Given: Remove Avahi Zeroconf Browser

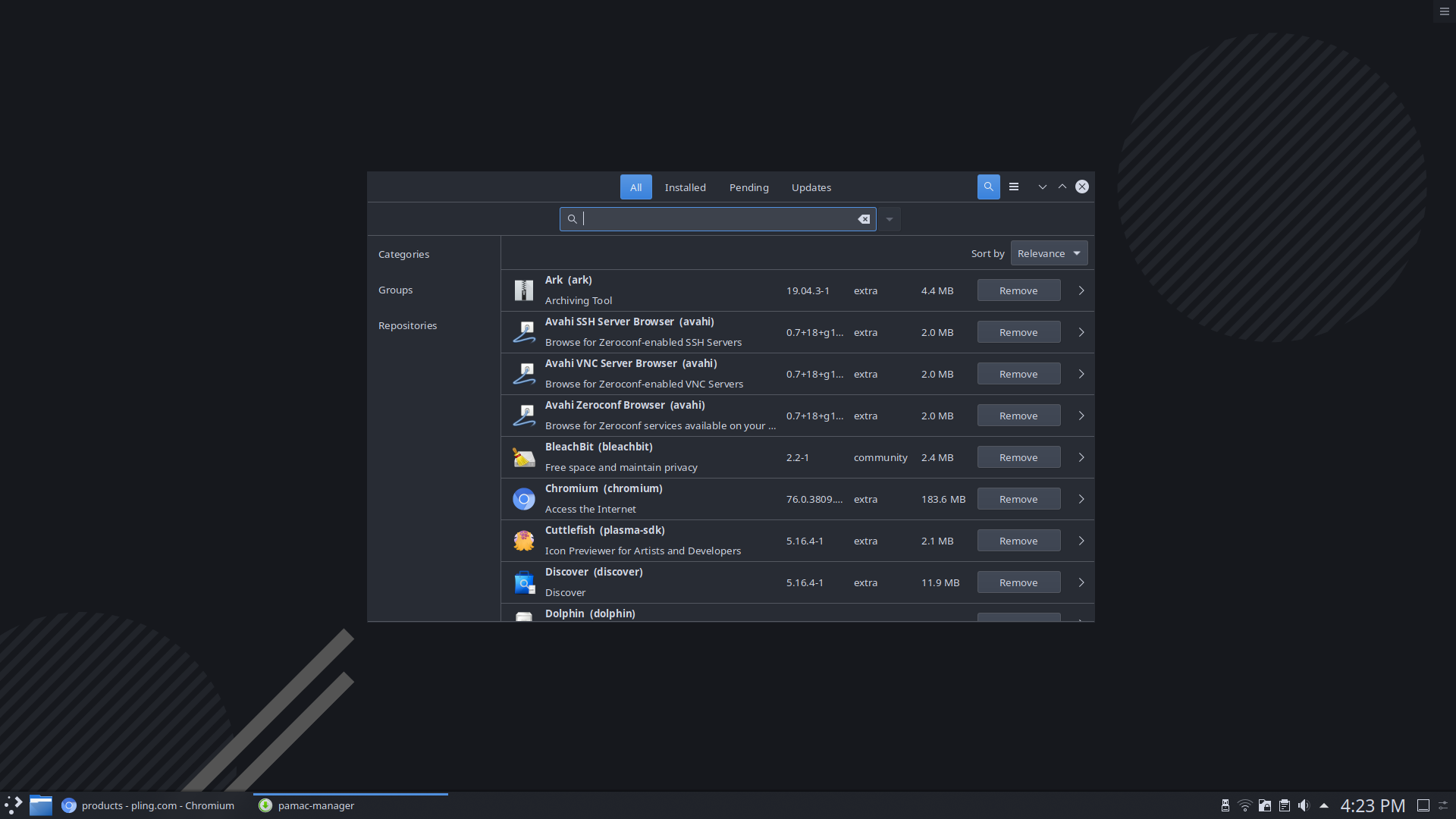Looking at the screenshot, I should (1018, 416).
